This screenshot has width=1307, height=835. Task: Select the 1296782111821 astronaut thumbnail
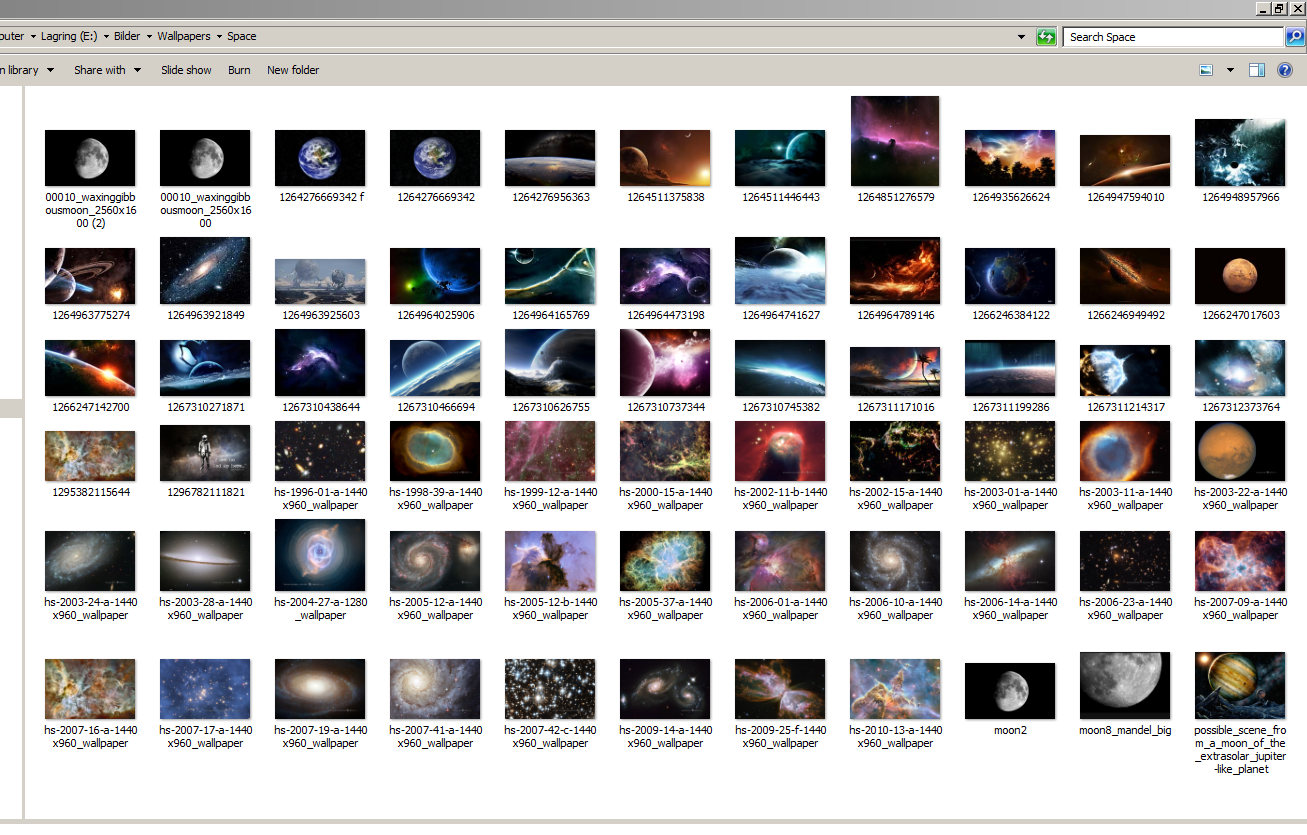point(205,453)
